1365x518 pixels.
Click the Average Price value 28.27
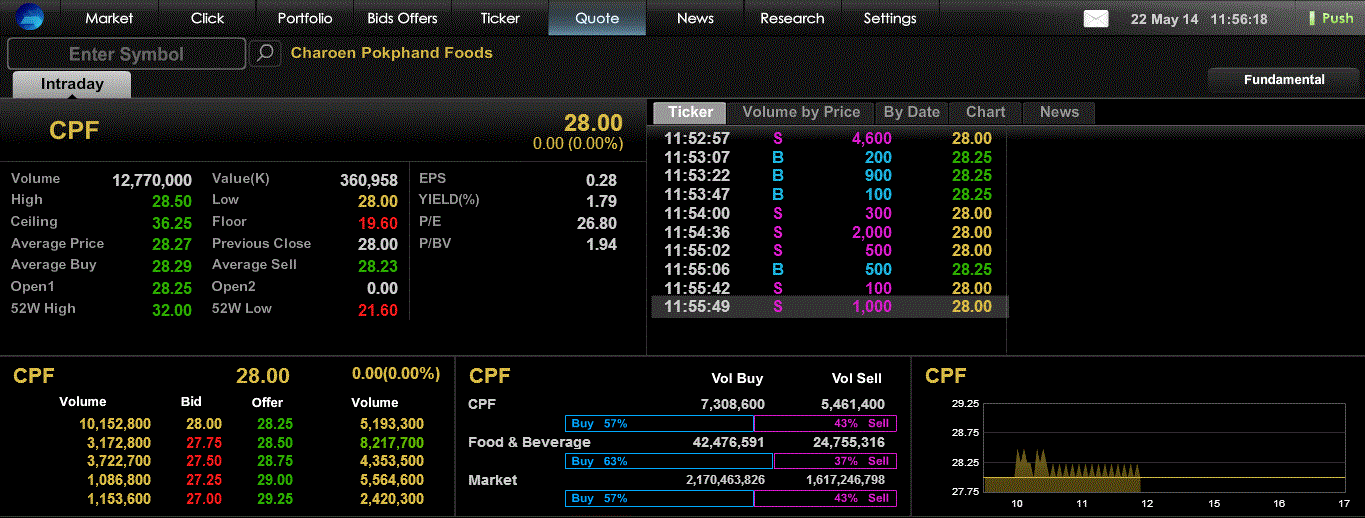click(x=172, y=245)
